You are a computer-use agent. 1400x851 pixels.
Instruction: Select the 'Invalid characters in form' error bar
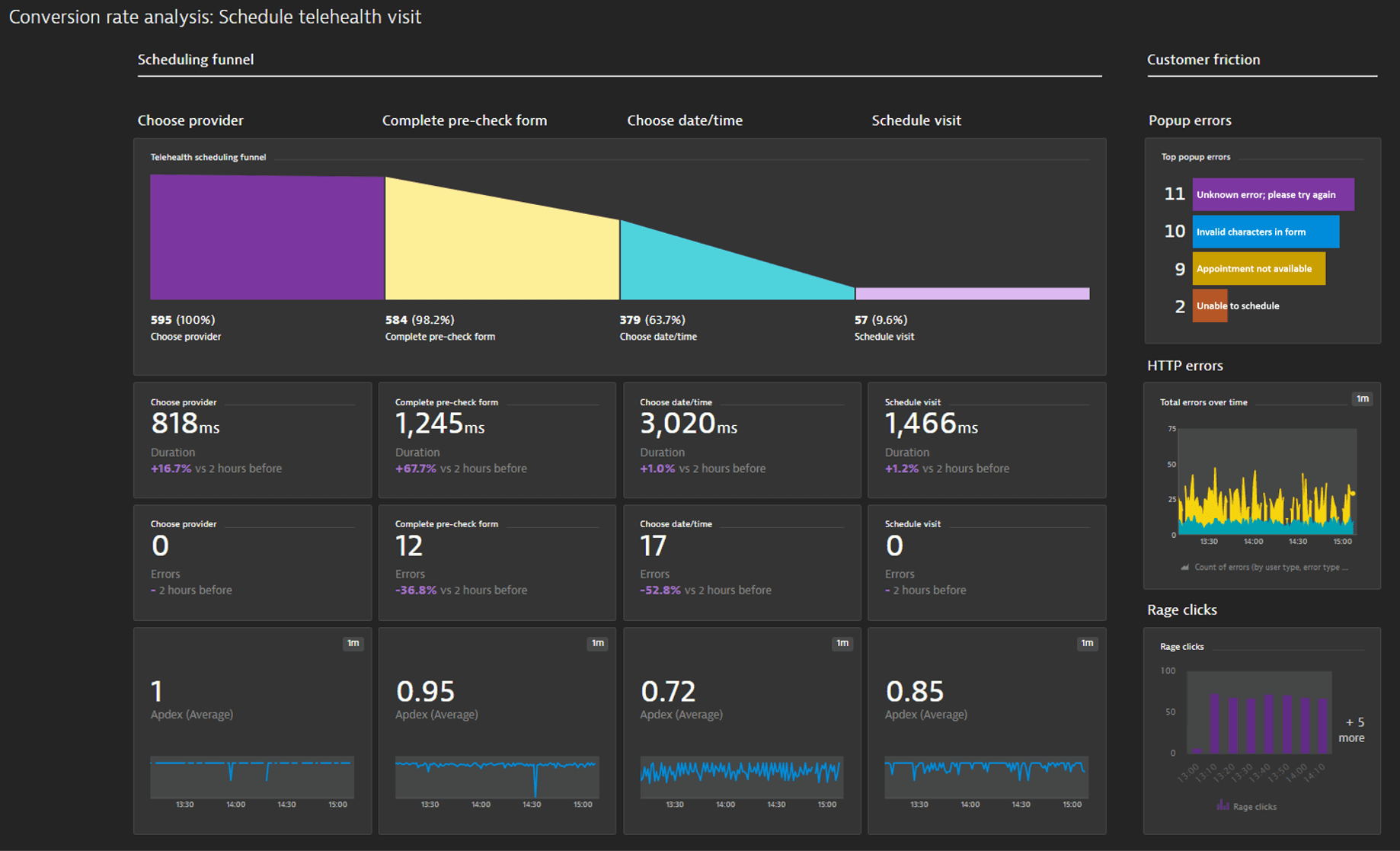click(1264, 232)
